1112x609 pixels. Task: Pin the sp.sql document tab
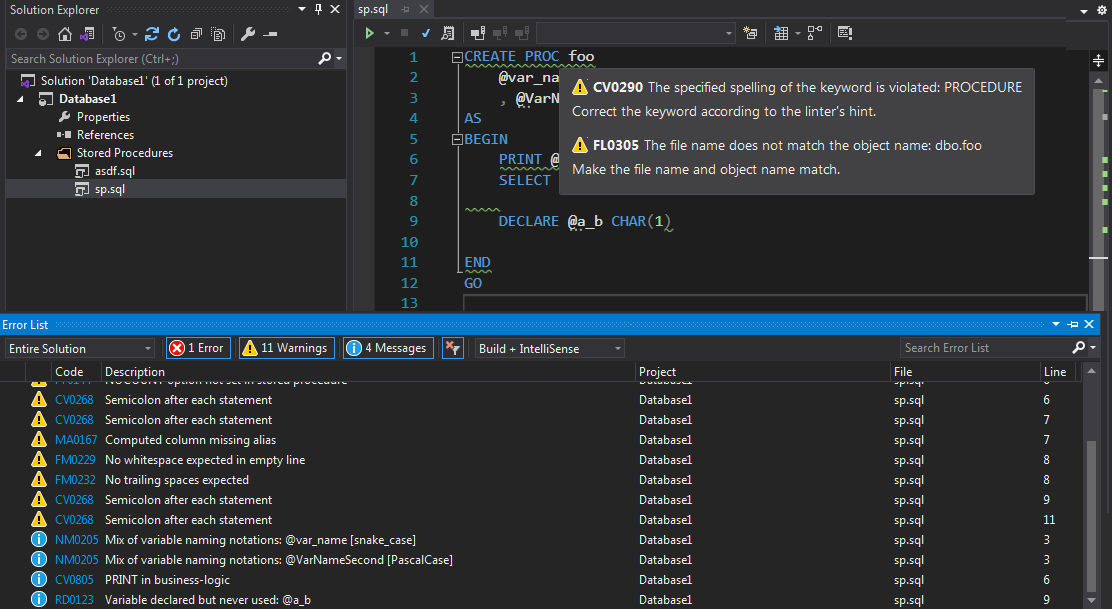[x=406, y=9]
